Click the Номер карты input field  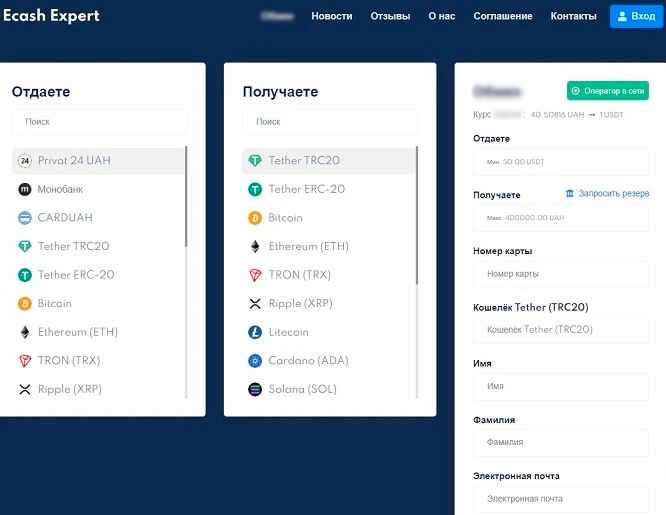(x=561, y=274)
